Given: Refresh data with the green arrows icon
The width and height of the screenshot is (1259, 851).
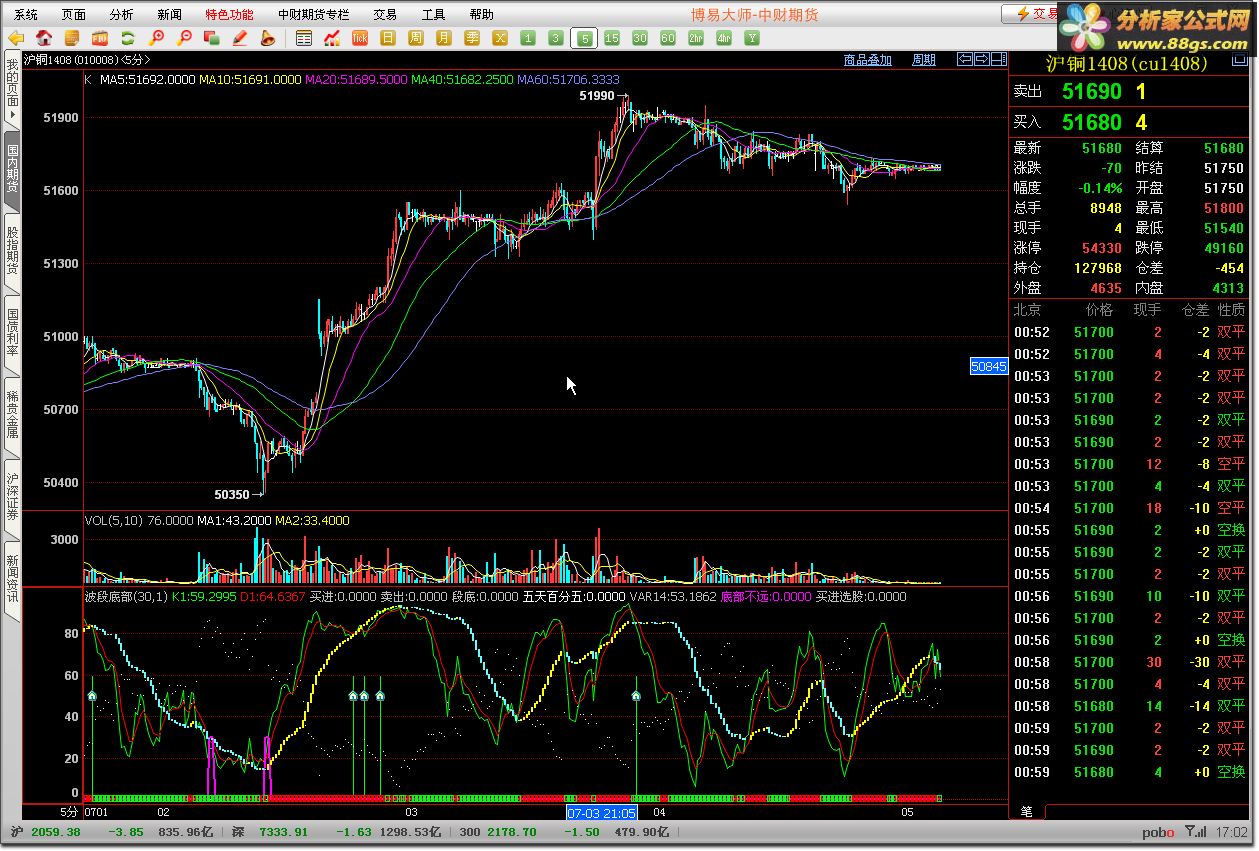Looking at the screenshot, I should (x=127, y=38).
